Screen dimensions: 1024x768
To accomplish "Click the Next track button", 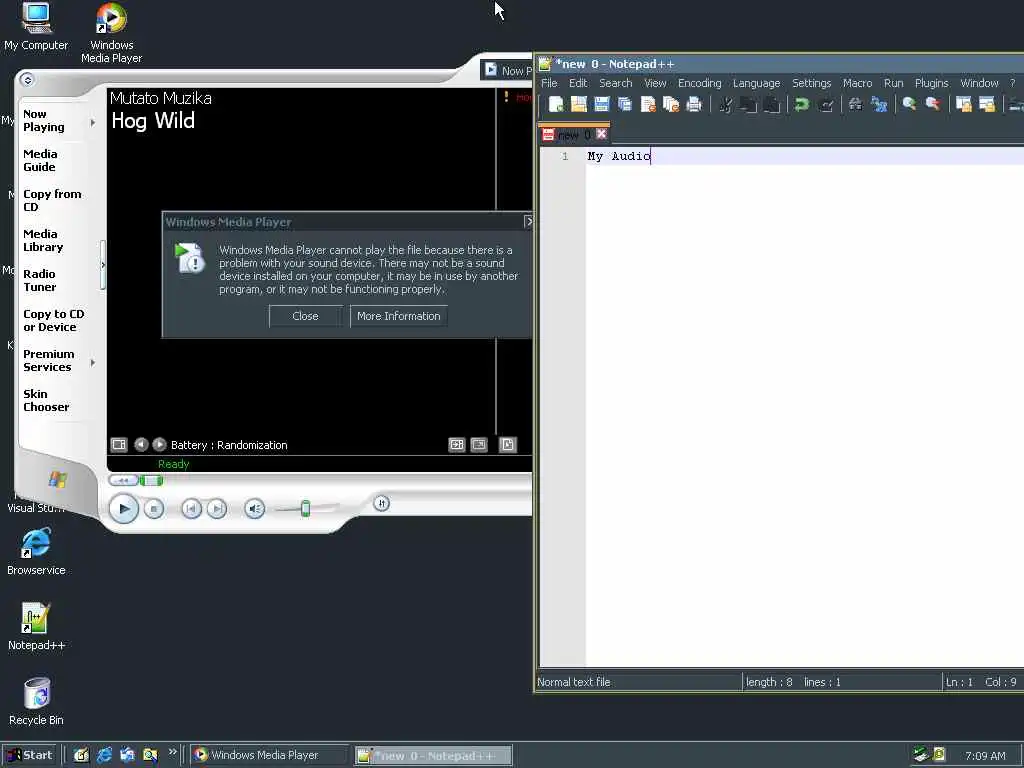I will point(217,509).
